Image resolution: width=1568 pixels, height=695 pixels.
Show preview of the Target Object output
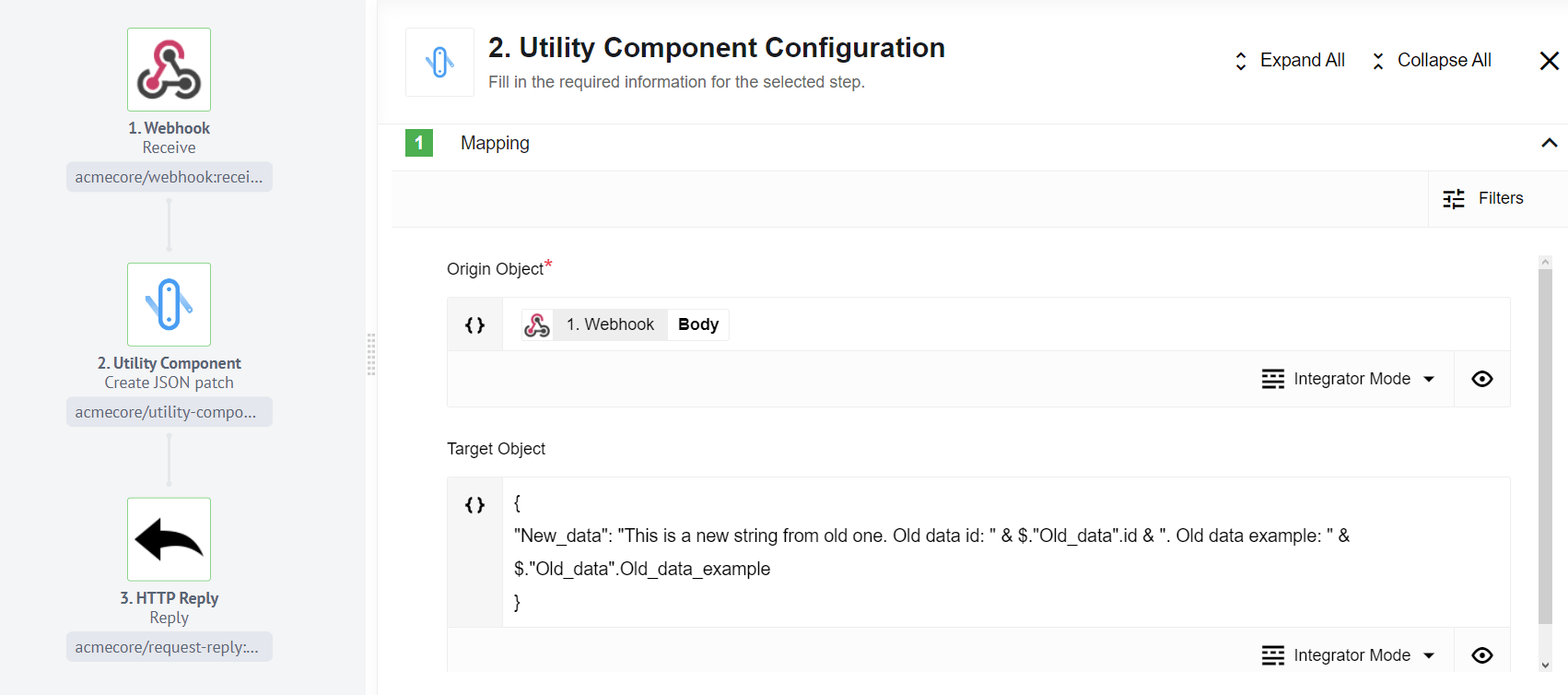(x=1481, y=654)
